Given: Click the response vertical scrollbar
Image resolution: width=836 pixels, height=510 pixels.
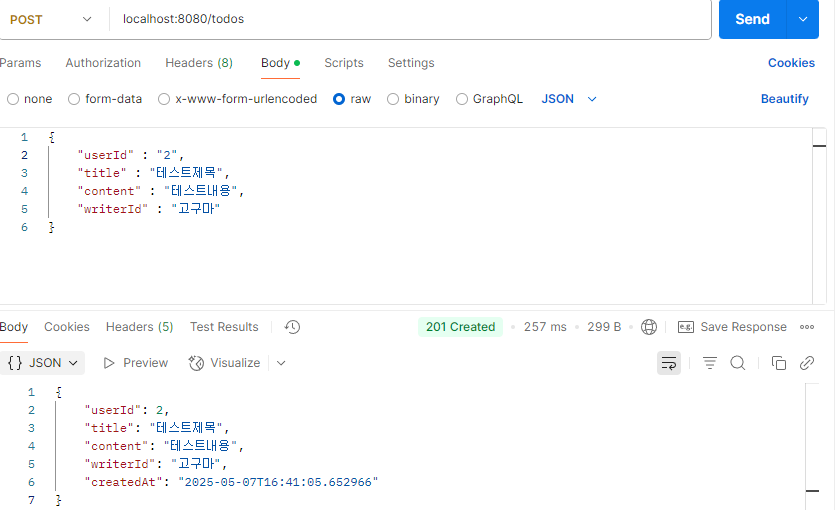Looking at the screenshot, I should coord(812,447).
